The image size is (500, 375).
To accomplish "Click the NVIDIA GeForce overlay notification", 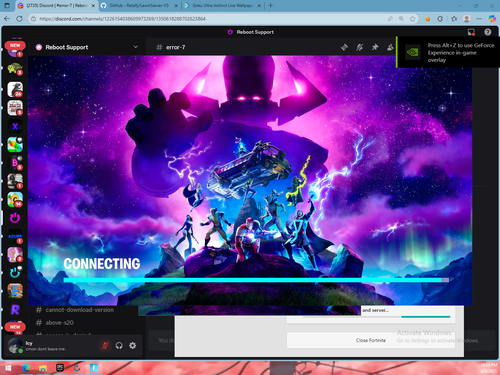I will [448, 52].
